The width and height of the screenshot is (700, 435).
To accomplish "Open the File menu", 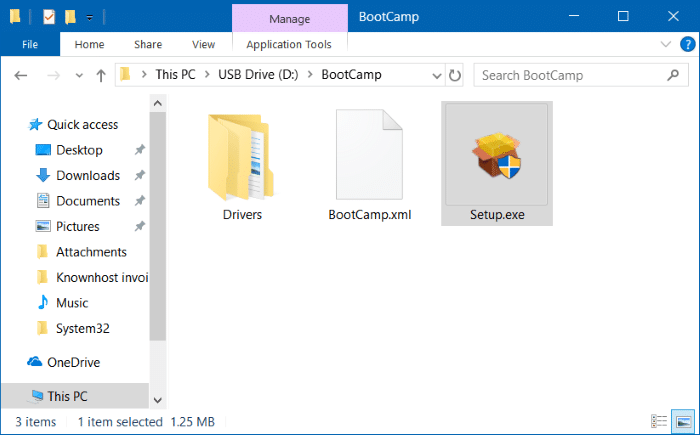I will (30, 44).
